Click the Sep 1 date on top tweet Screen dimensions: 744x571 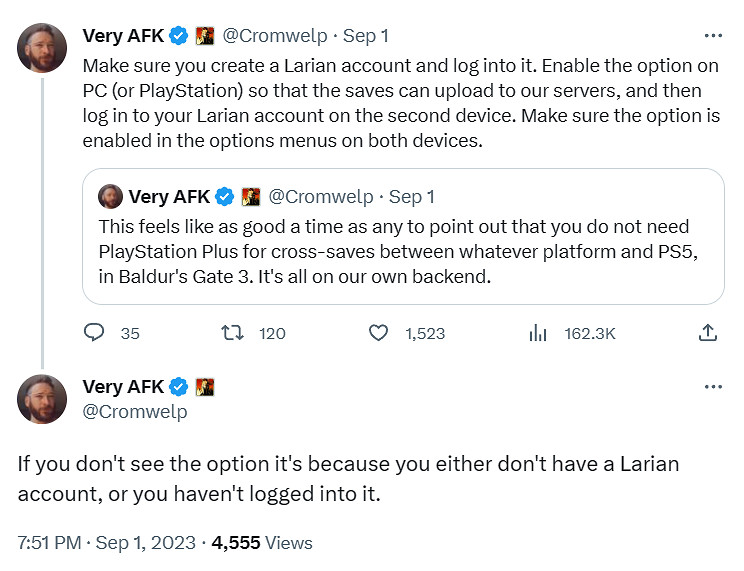pos(366,36)
